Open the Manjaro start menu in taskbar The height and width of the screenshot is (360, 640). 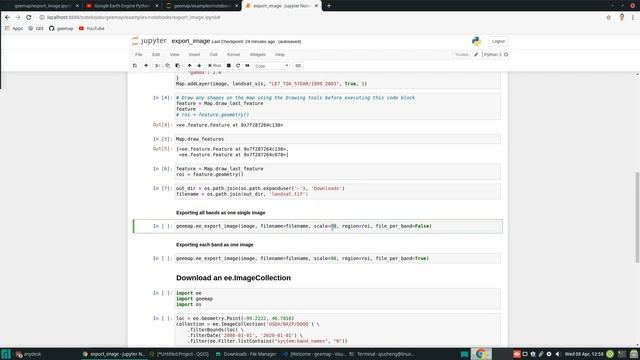click(x=6, y=354)
